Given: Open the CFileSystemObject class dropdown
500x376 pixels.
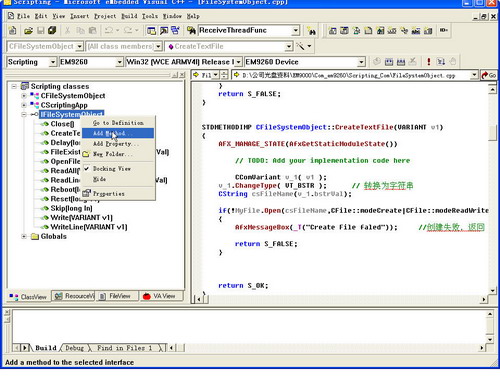Looking at the screenshot, I should 79,46.
